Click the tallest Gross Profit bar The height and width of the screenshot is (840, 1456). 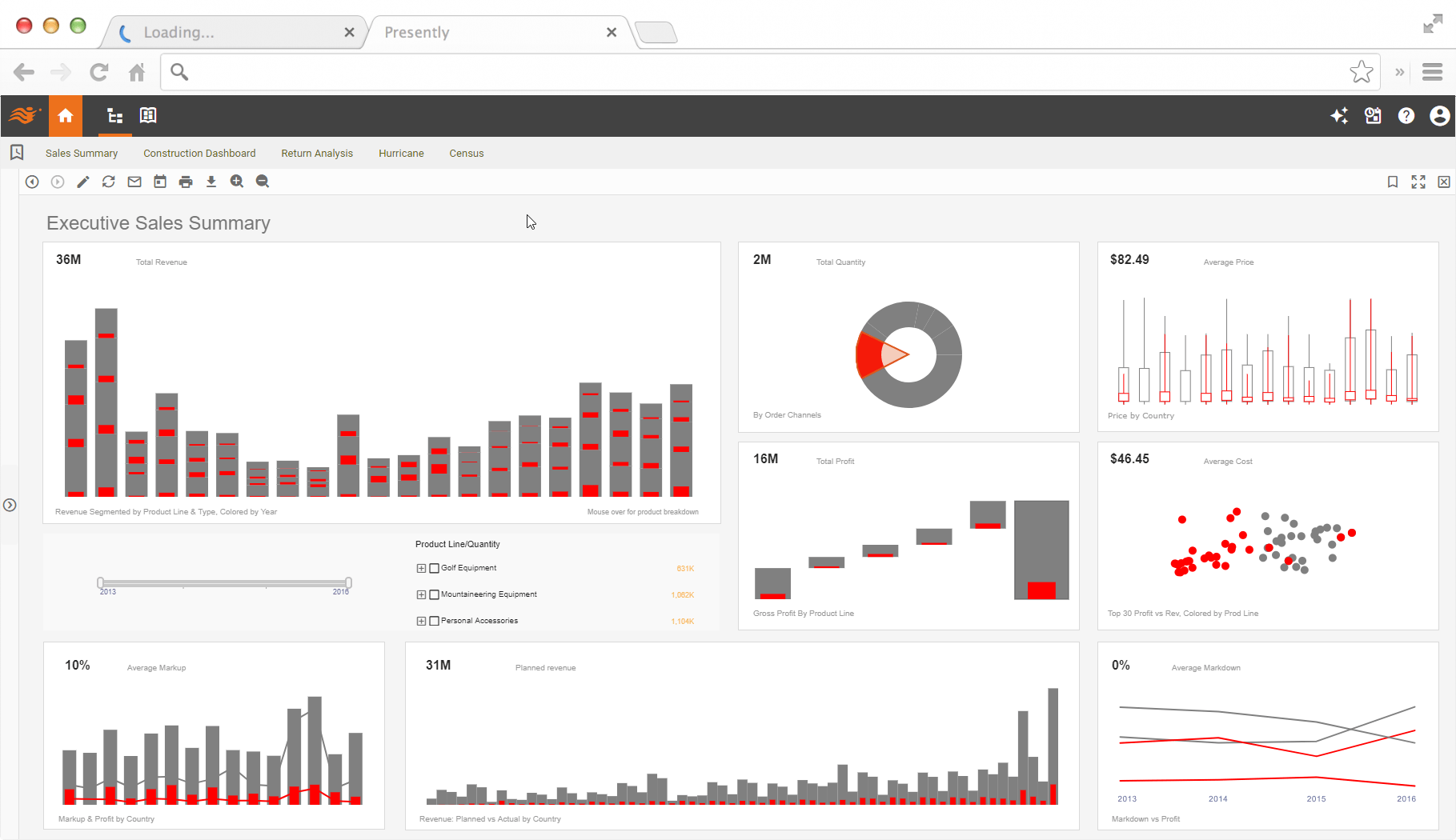[1041, 550]
